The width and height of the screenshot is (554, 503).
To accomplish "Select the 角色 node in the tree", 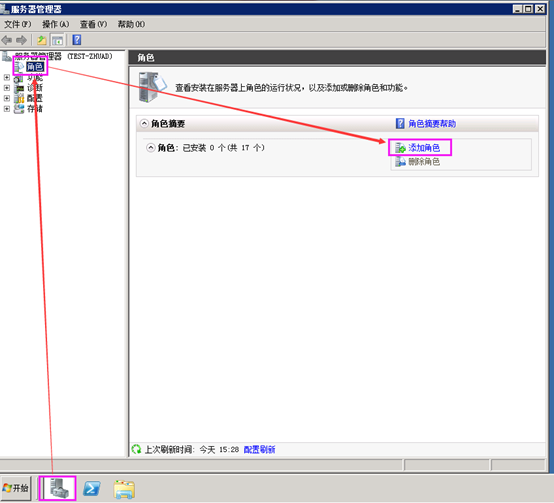I will (x=35, y=67).
